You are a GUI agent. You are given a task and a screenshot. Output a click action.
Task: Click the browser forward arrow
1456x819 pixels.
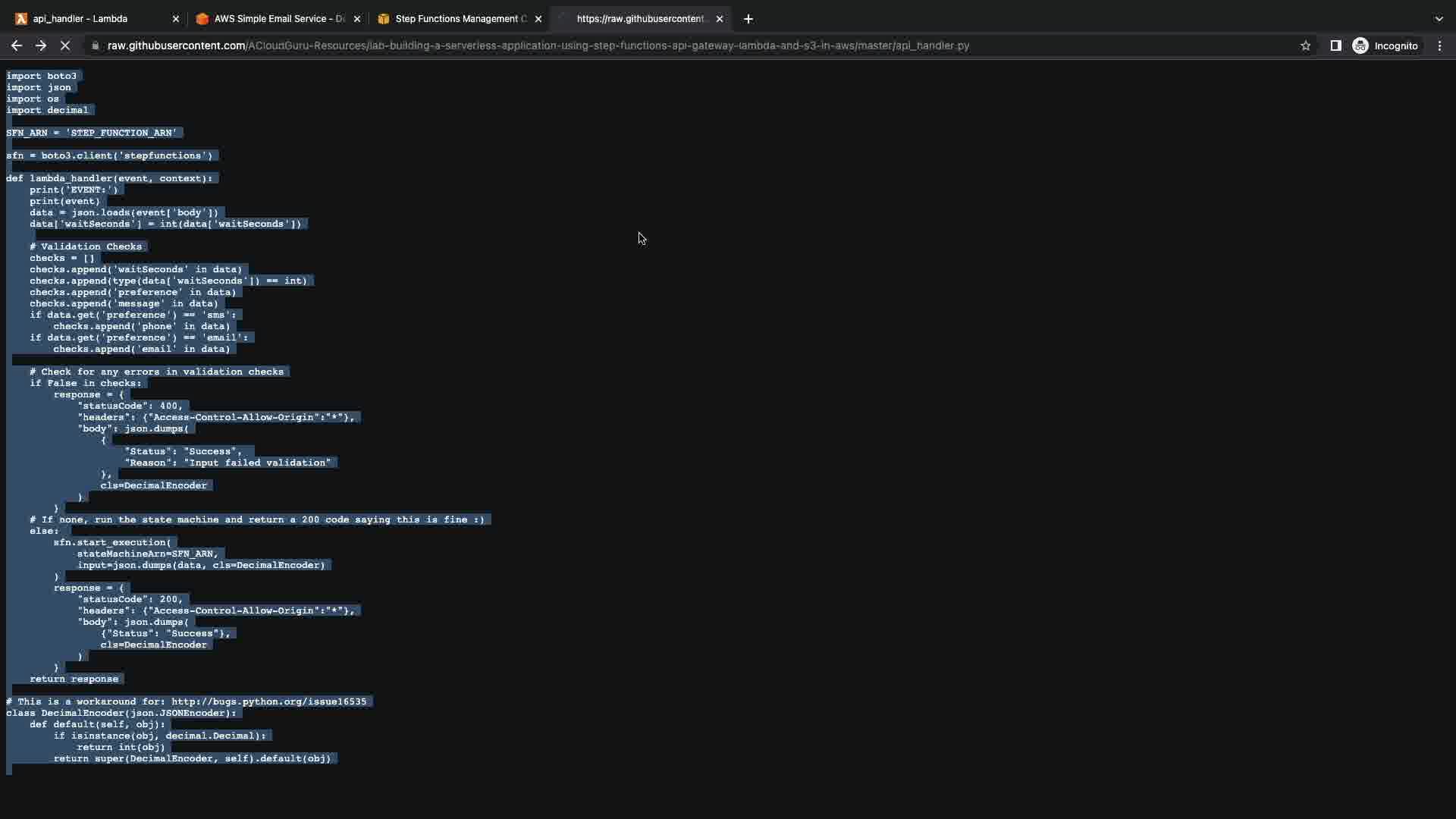[41, 45]
